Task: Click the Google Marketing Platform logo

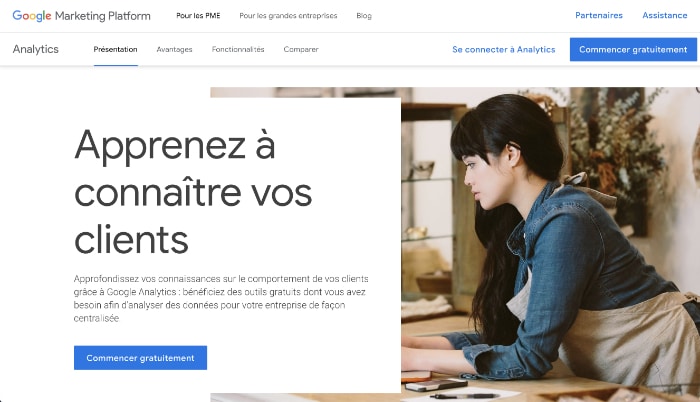Action: click(x=81, y=16)
